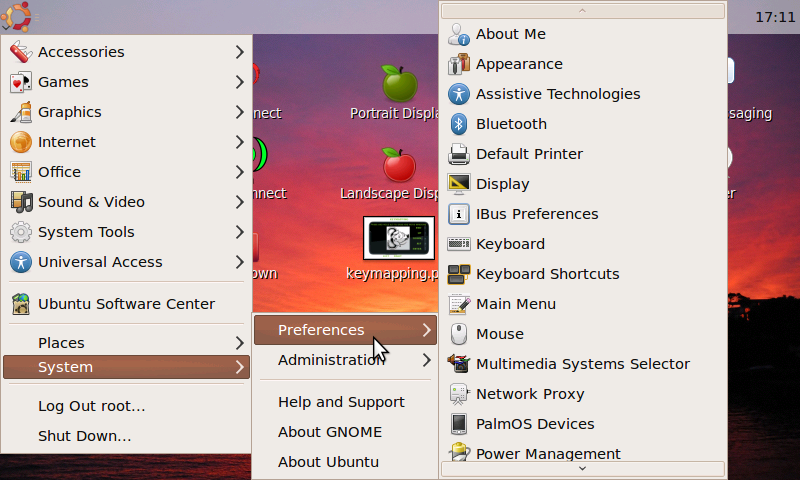Click the Ubuntu Software Center bag icon

pos(21,304)
